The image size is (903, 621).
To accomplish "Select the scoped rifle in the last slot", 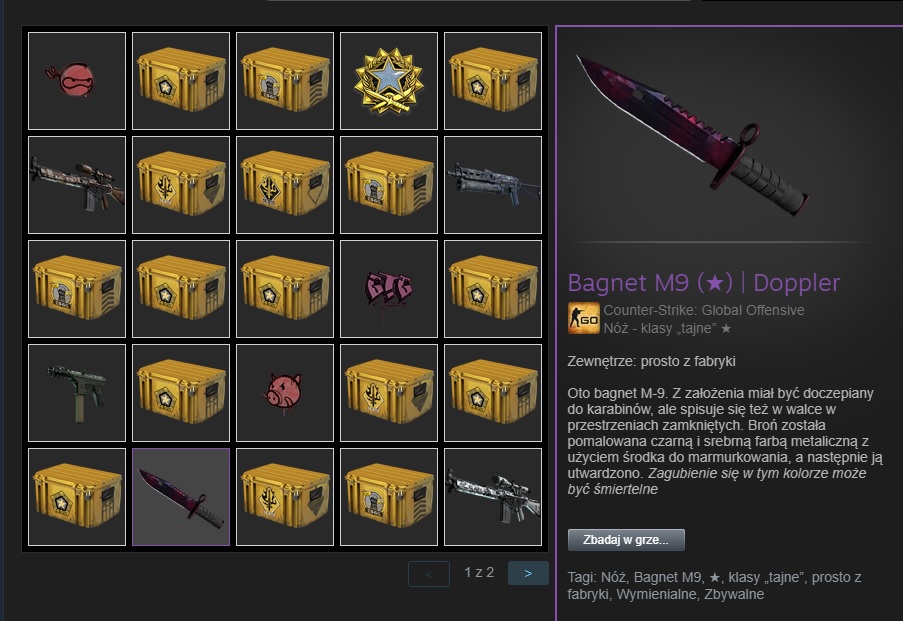I will pos(493,497).
